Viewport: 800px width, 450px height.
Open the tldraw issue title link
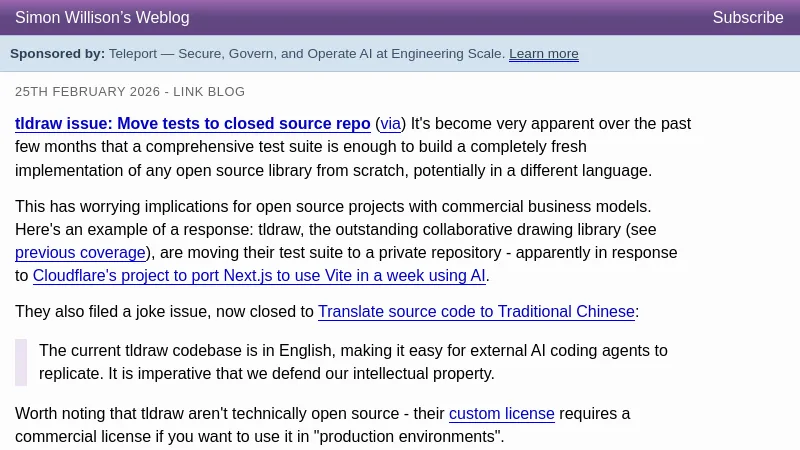point(193,124)
